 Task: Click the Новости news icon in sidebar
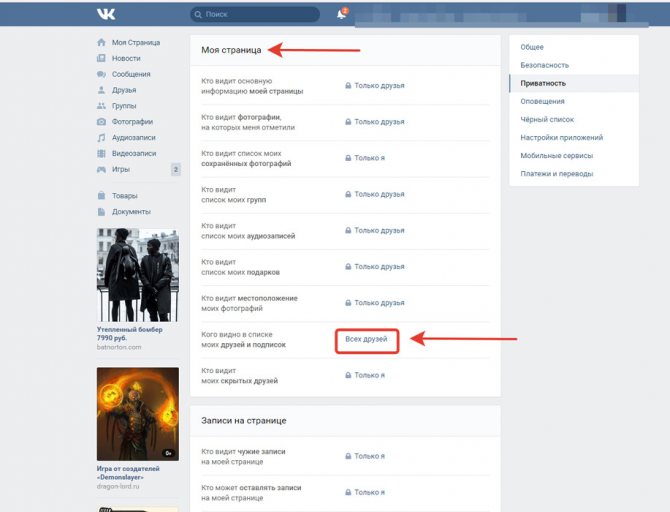101,58
